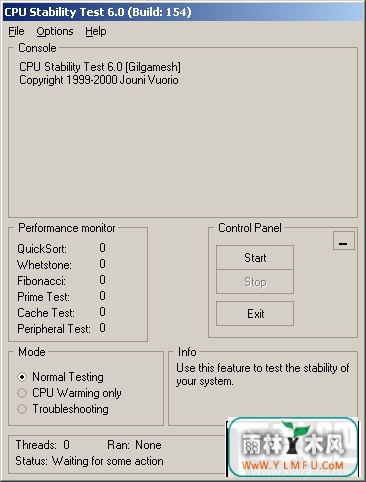
Task: Click the Cache Test label
Action: pyautogui.click(x=46, y=313)
